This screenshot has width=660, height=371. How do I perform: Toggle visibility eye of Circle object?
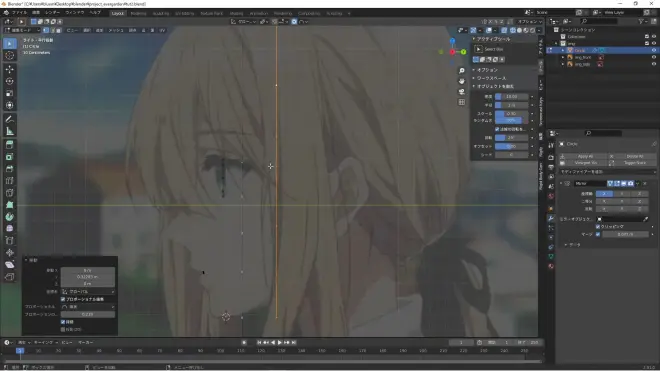point(654,50)
